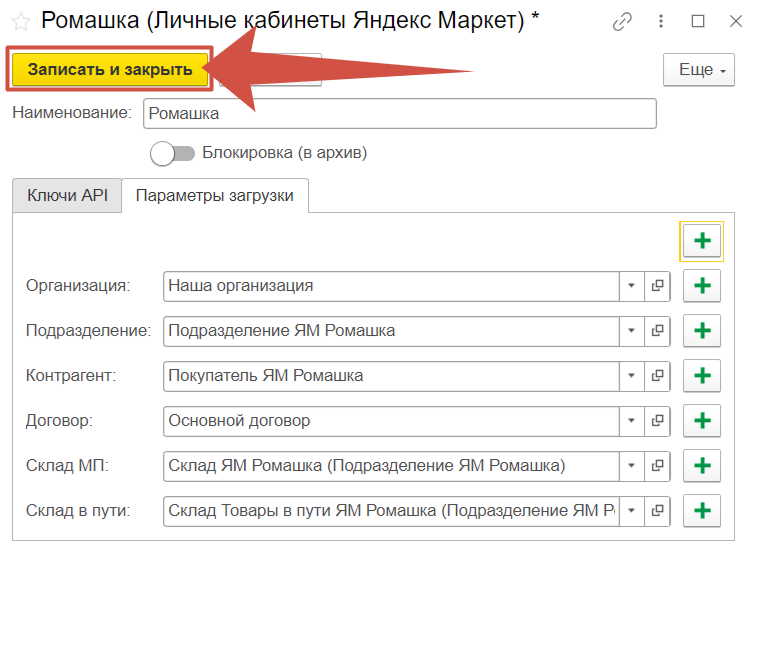Click the Наименование text field
This screenshot has height=660, width=760.
(399, 114)
